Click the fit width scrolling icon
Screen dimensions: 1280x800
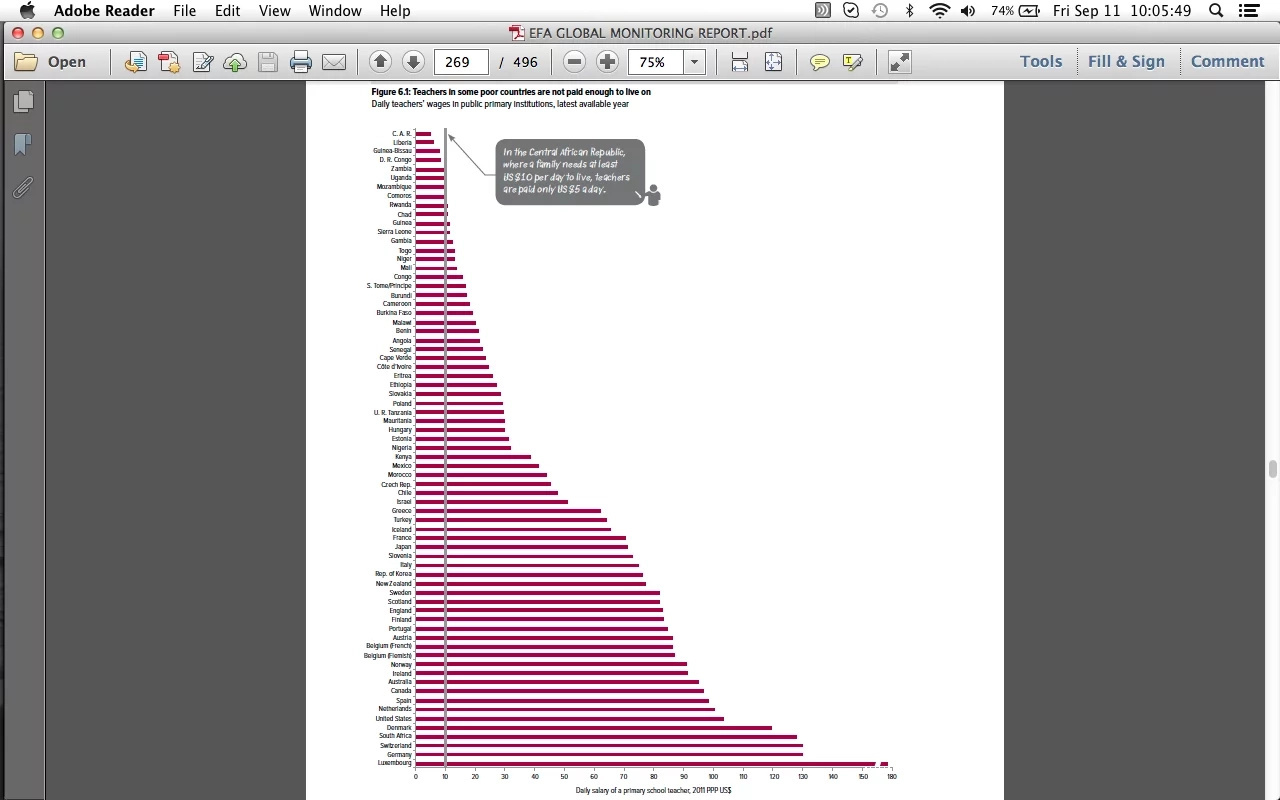click(x=740, y=62)
